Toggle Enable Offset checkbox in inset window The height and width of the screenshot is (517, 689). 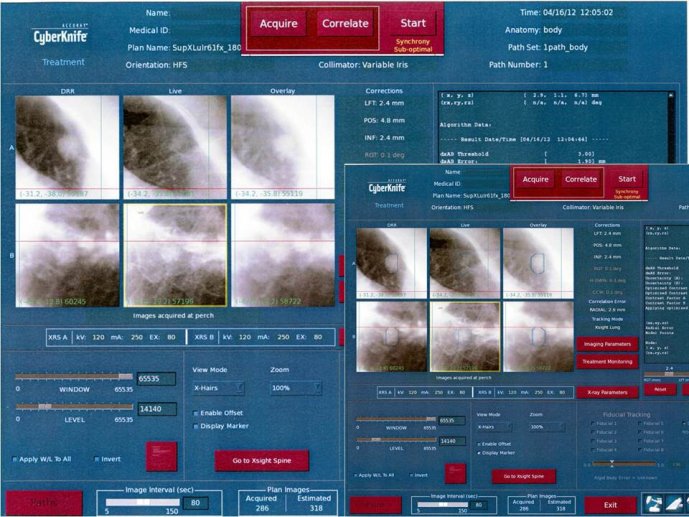click(479, 444)
